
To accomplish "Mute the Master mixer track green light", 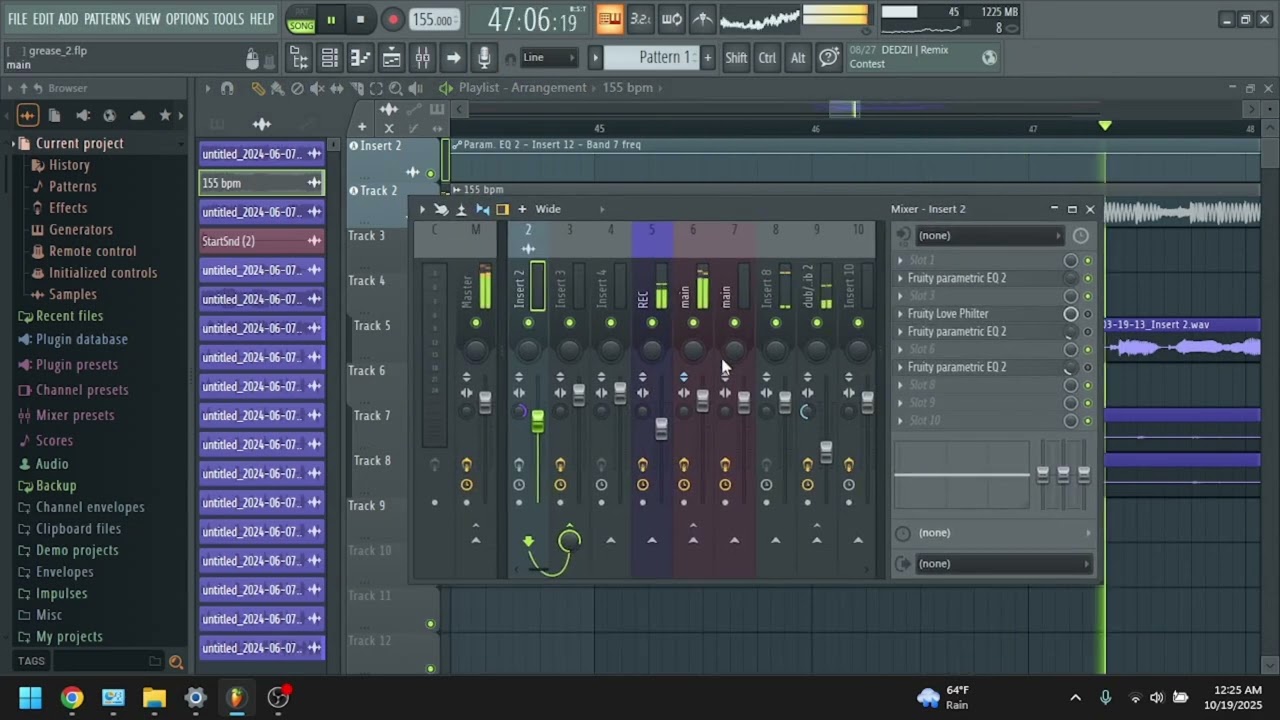I will (x=475, y=323).
